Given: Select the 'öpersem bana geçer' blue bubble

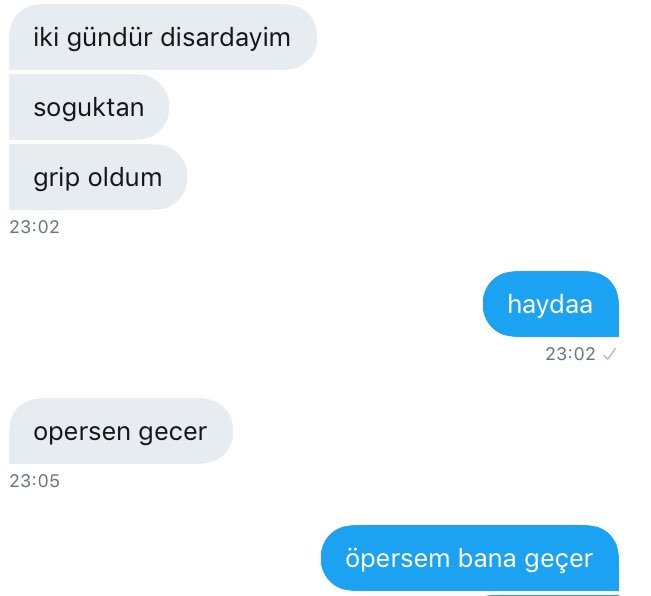Looking at the screenshot, I should pyautogui.click(x=470, y=558).
